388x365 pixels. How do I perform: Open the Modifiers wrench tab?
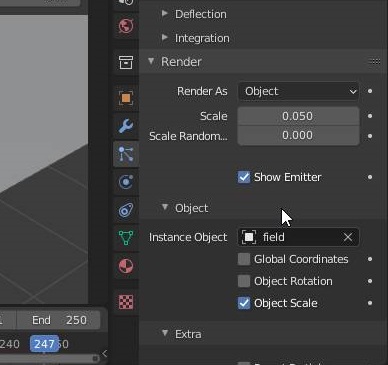pyautogui.click(x=126, y=126)
